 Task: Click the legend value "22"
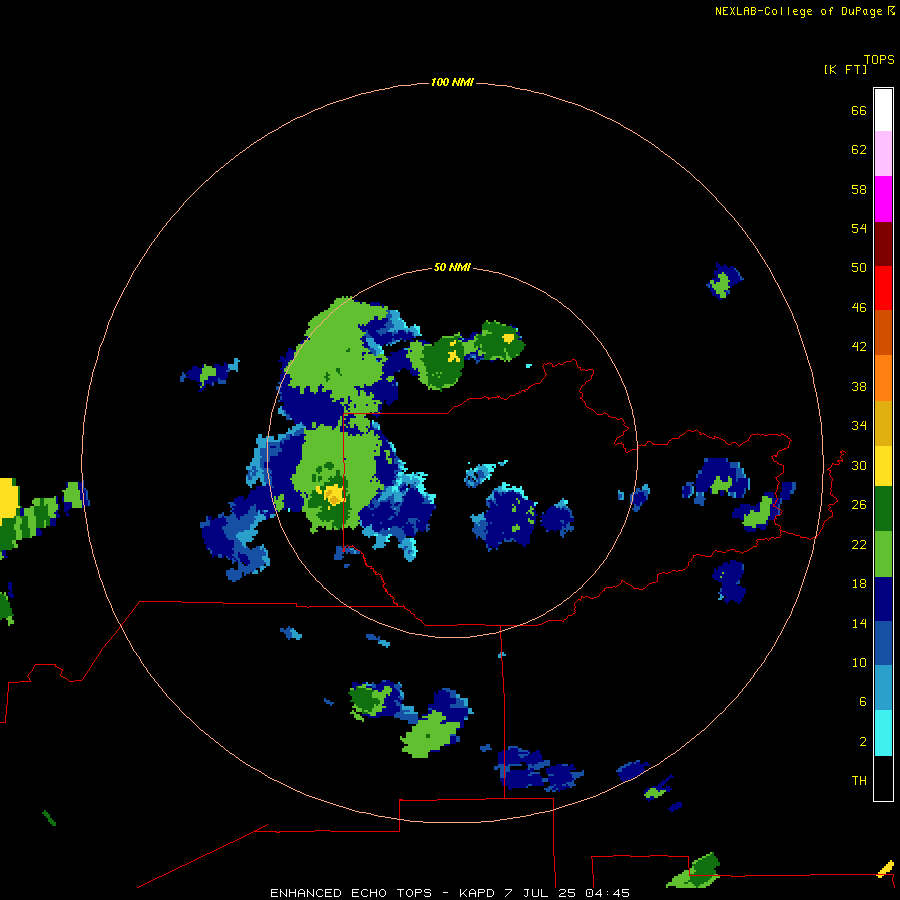point(859,544)
